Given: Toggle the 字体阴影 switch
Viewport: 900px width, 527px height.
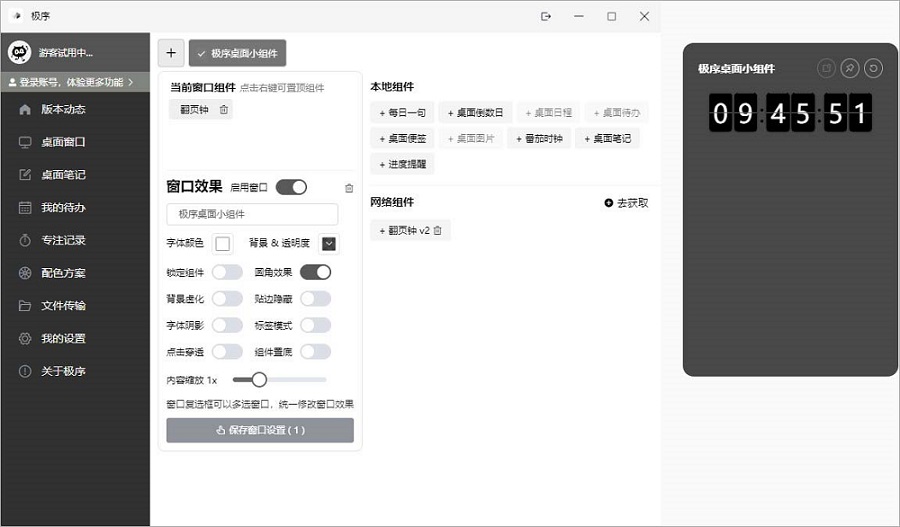Looking at the screenshot, I should click(x=227, y=326).
